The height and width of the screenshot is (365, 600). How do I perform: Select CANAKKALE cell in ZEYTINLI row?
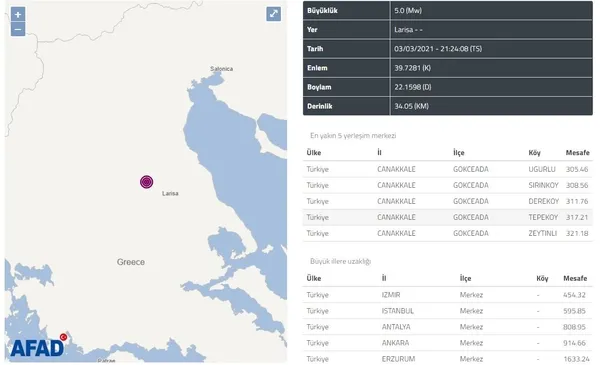(396, 233)
